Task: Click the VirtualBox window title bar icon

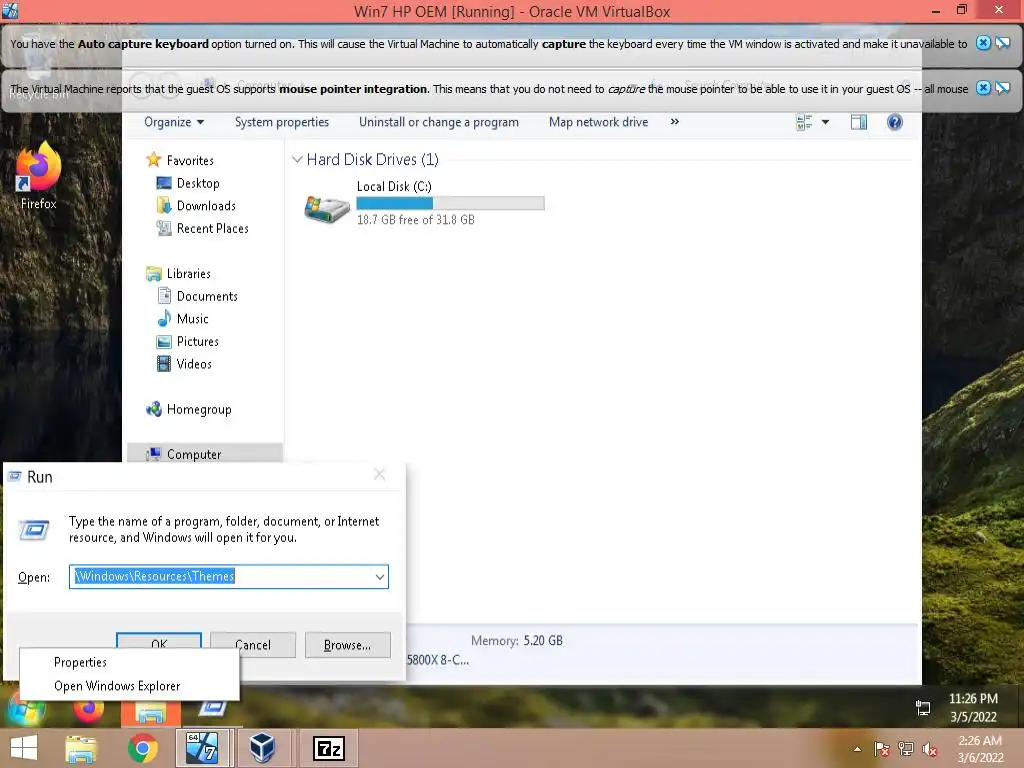Action: [x=10, y=10]
